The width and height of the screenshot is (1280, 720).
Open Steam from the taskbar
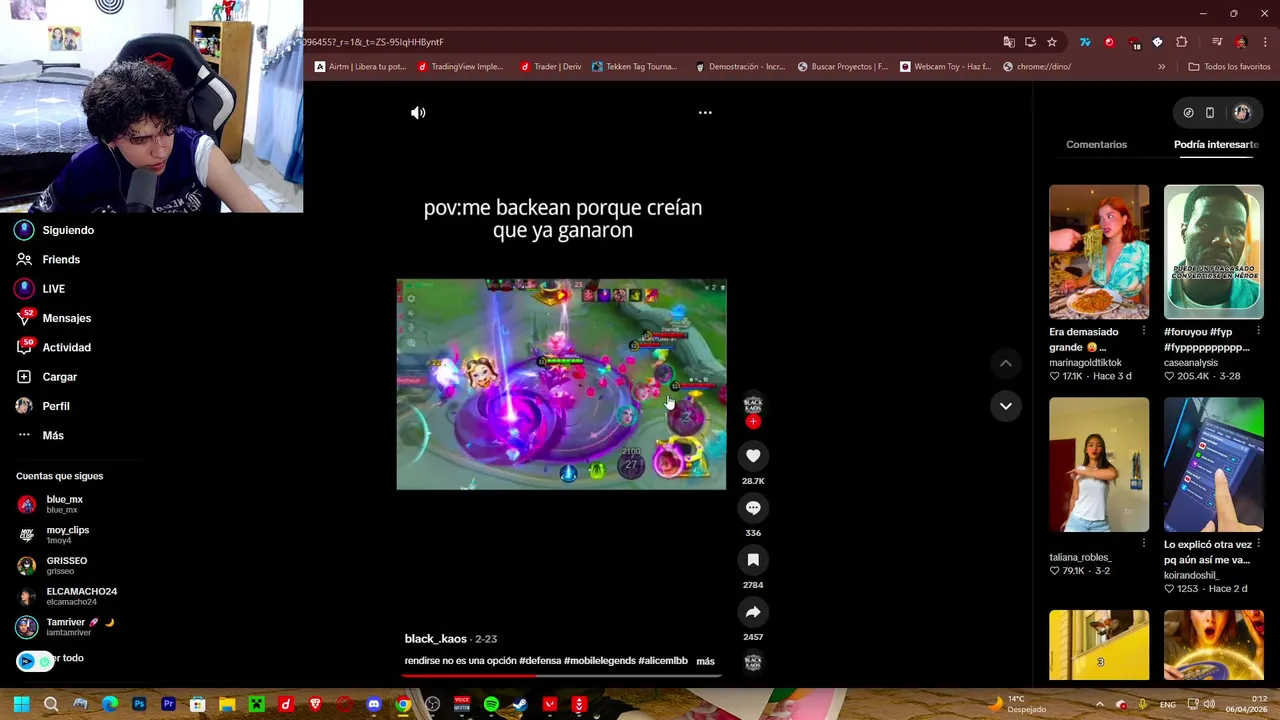(520, 705)
